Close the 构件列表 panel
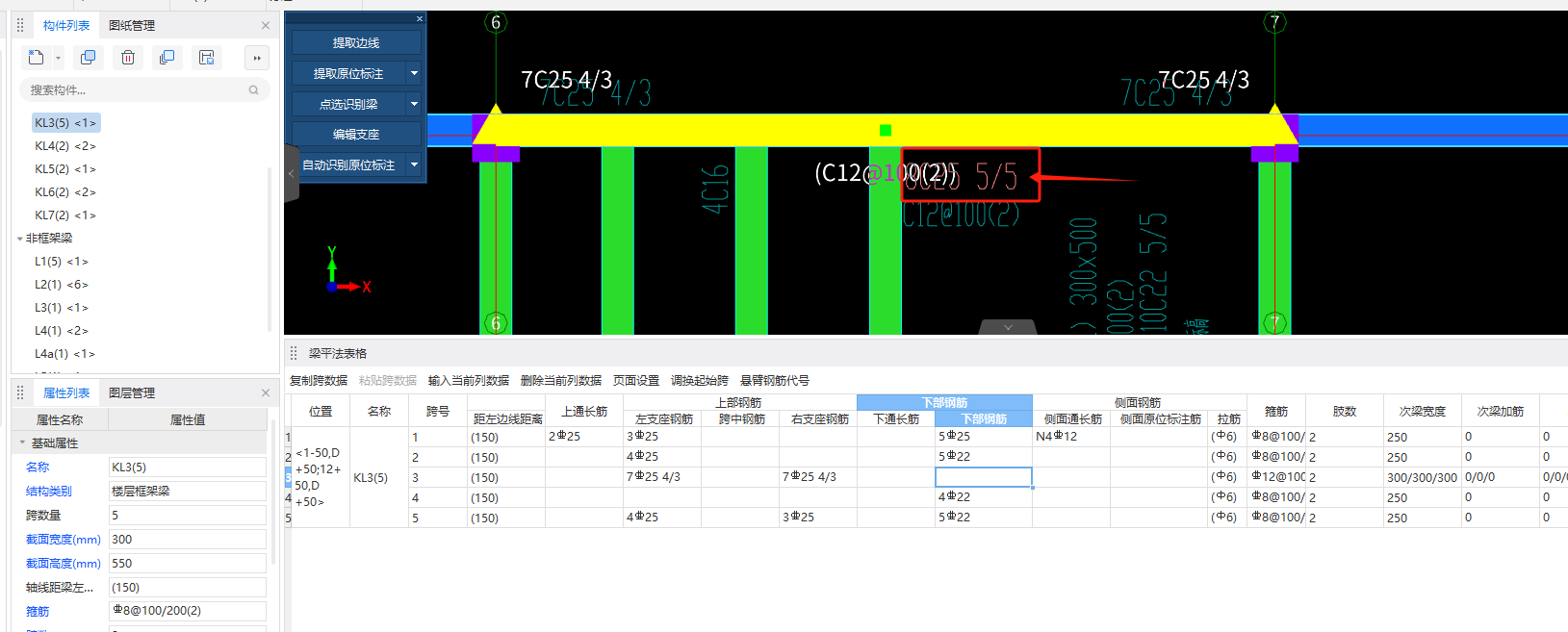This screenshot has height=632, width=1568. pyautogui.click(x=266, y=25)
